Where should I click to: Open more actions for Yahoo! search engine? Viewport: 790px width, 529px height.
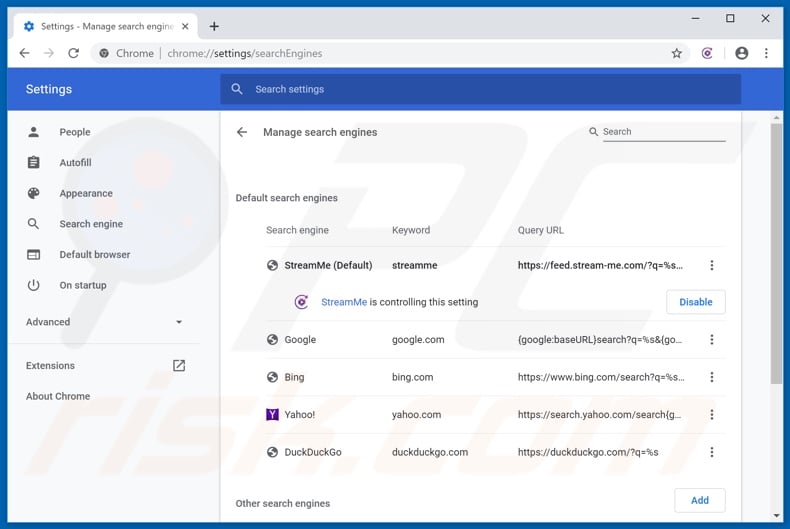pos(711,415)
